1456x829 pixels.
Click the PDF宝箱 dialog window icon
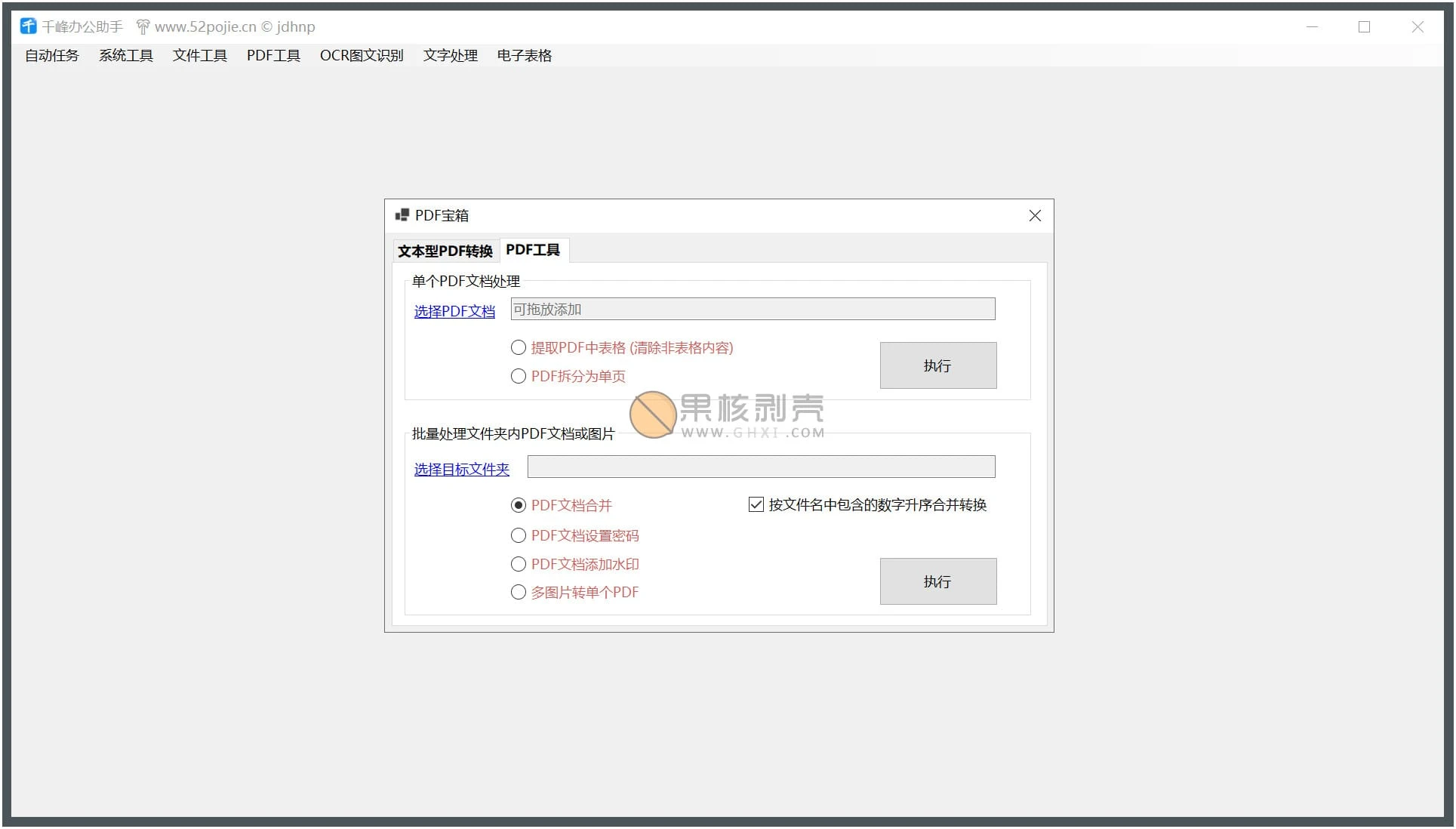(x=402, y=215)
